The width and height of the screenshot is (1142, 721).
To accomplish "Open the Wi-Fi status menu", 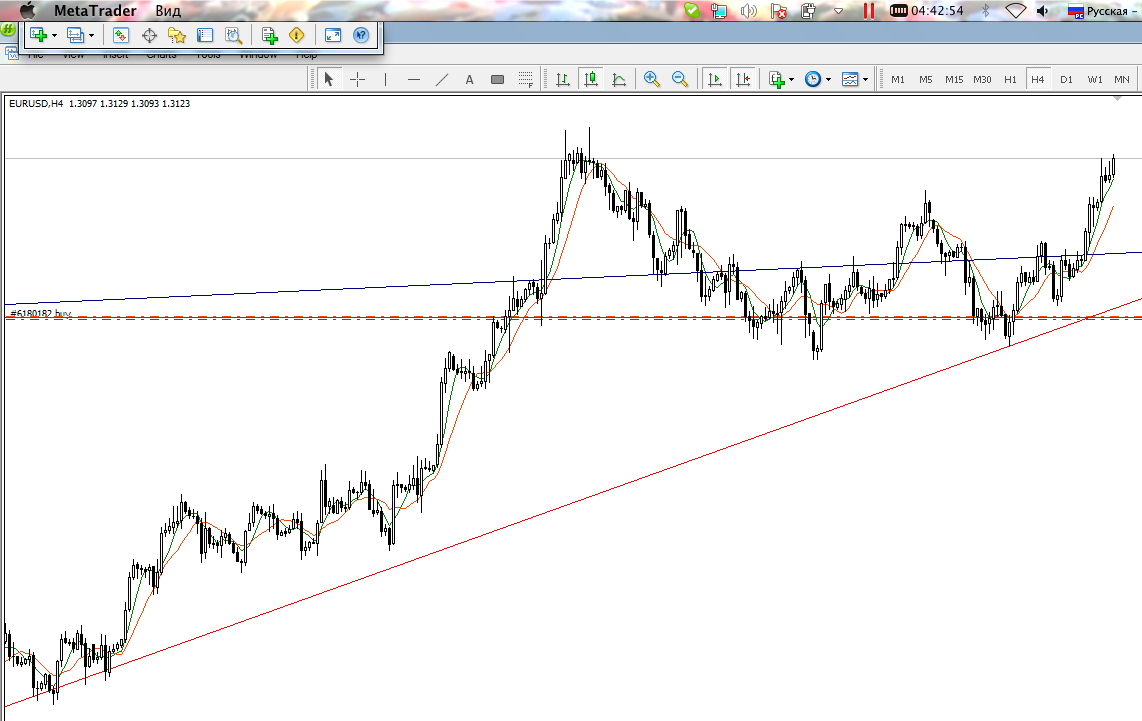I will [1015, 10].
